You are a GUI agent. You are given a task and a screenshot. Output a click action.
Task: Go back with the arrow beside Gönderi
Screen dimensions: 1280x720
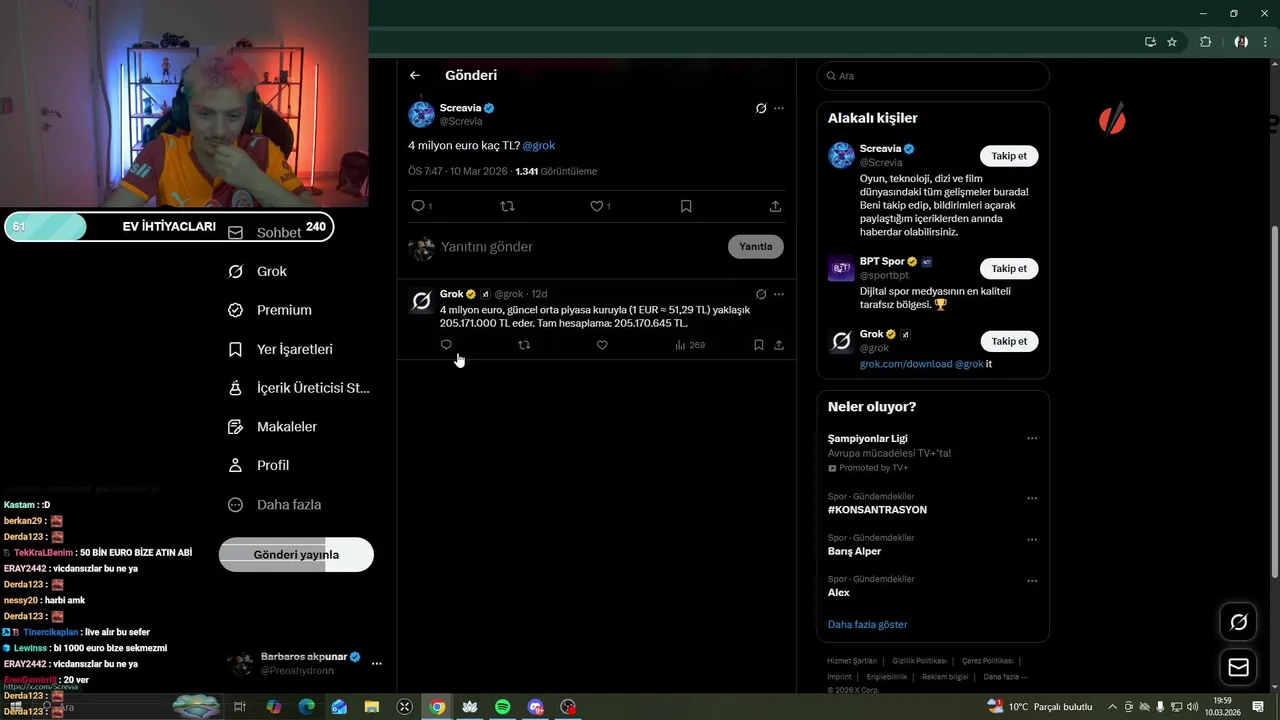[415, 75]
